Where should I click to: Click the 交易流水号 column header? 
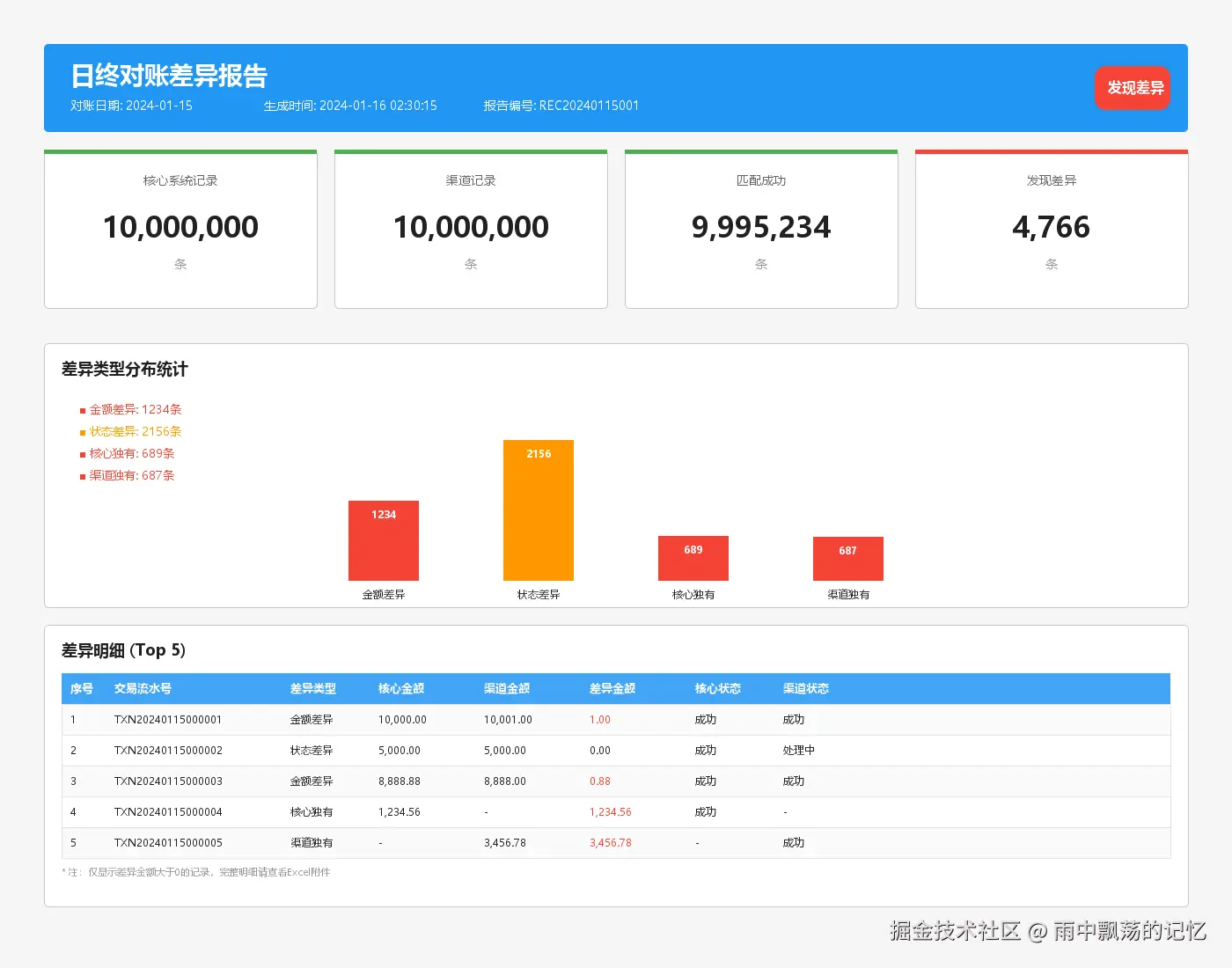143,689
